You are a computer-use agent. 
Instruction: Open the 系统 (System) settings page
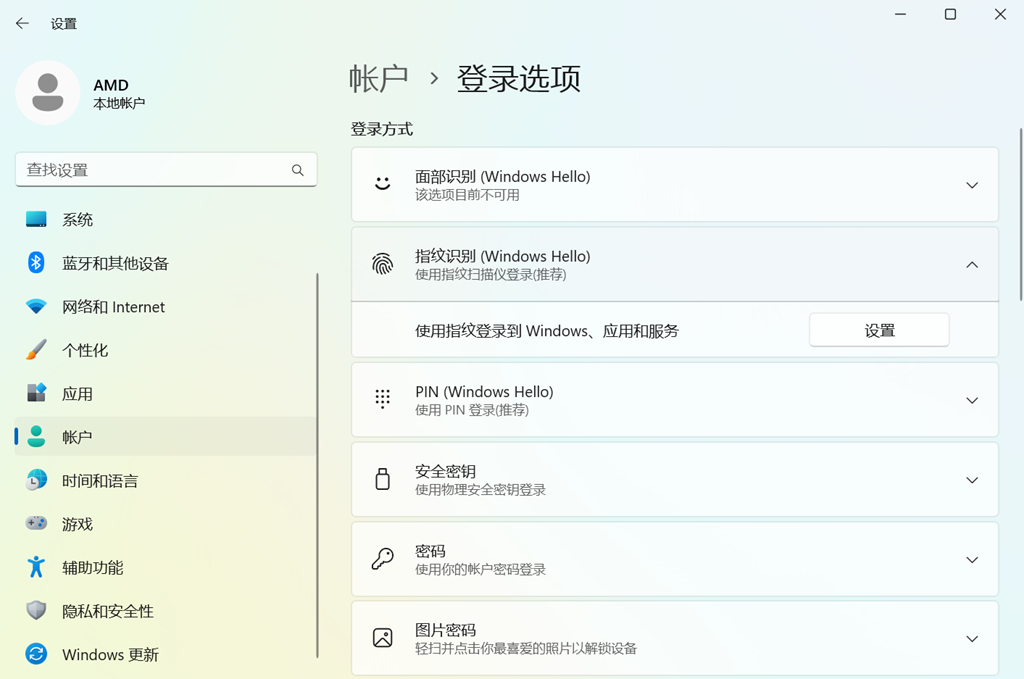coord(78,220)
